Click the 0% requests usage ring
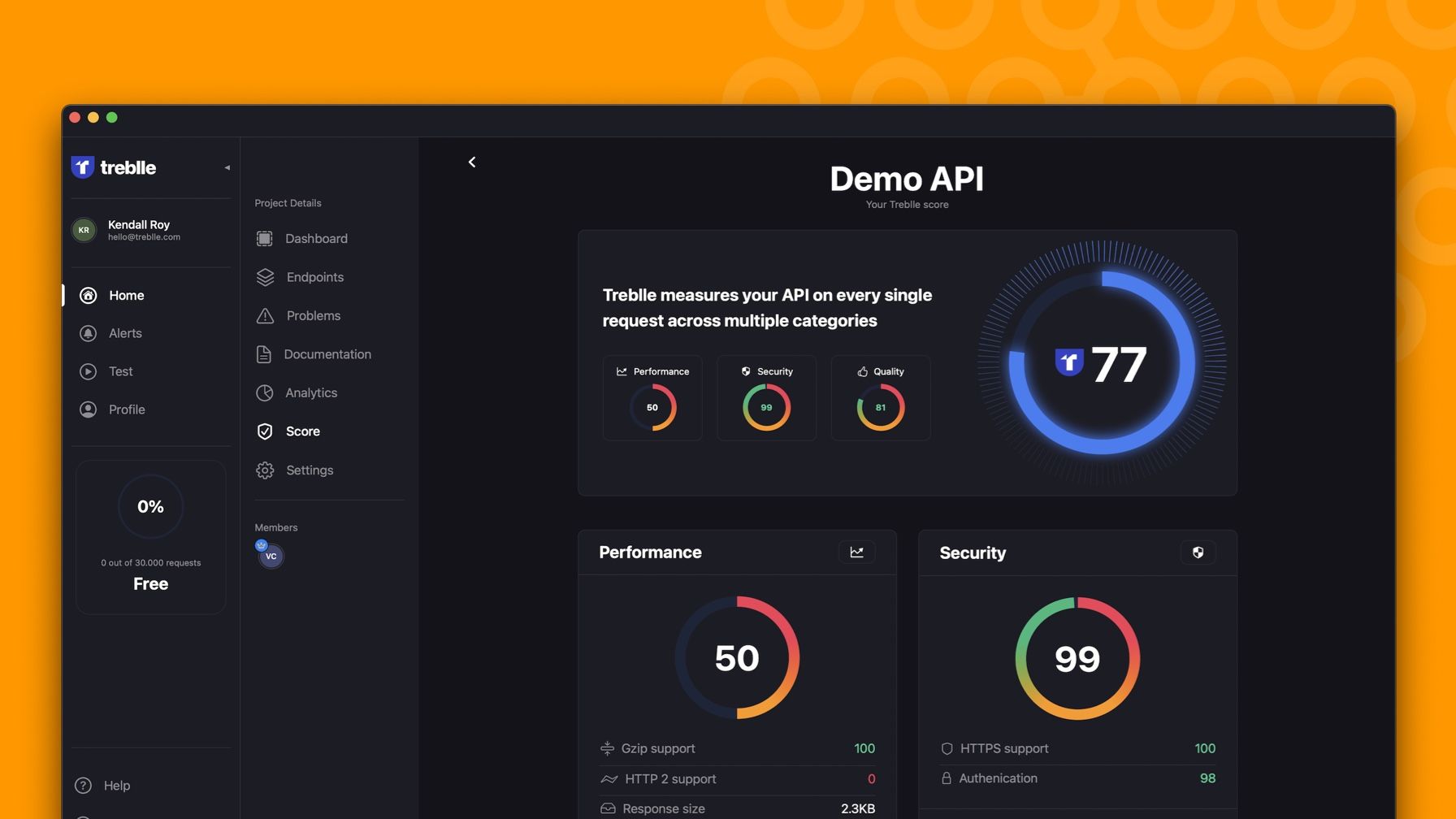 (x=151, y=507)
